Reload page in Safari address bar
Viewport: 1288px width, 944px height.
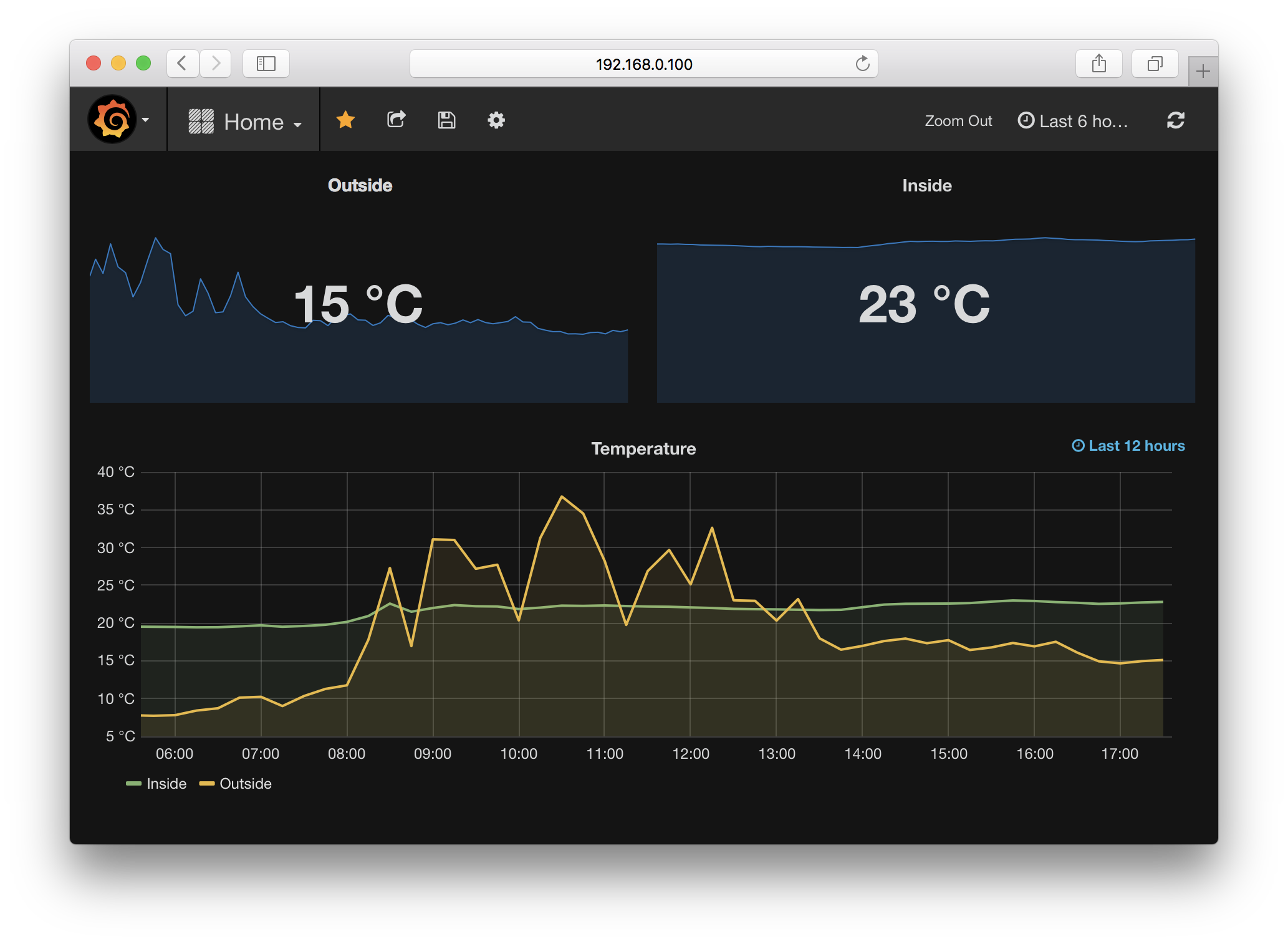click(862, 64)
